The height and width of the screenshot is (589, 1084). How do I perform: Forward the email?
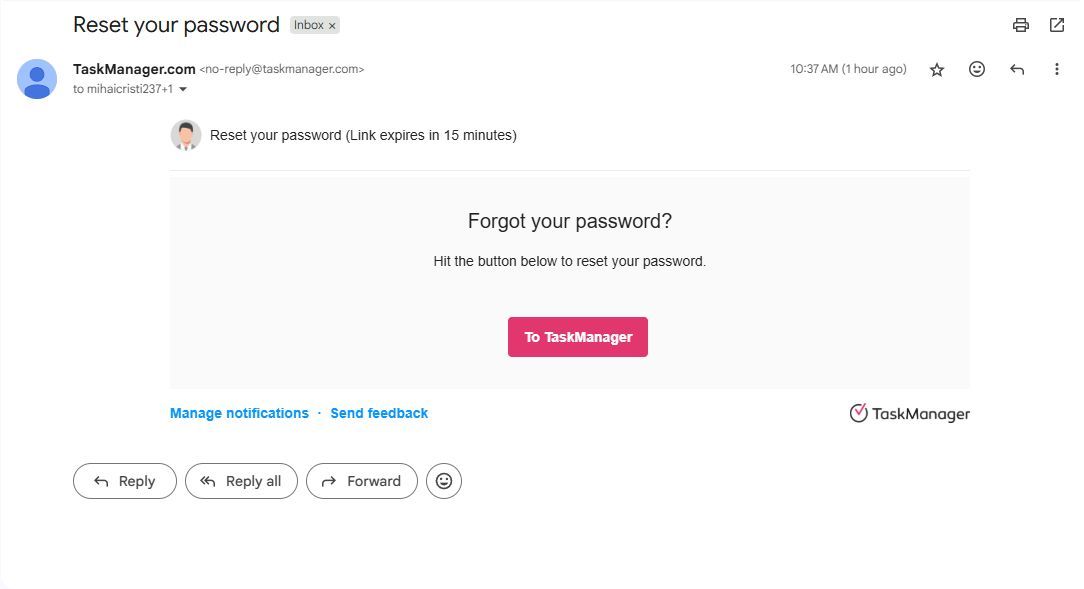click(x=362, y=481)
